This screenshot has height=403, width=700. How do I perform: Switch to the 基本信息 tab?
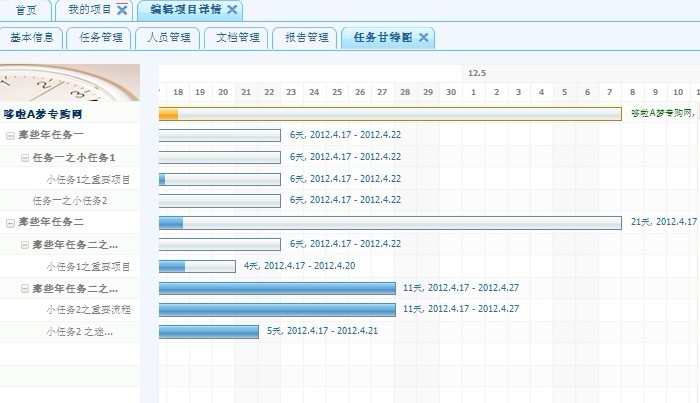[x=32, y=38]
